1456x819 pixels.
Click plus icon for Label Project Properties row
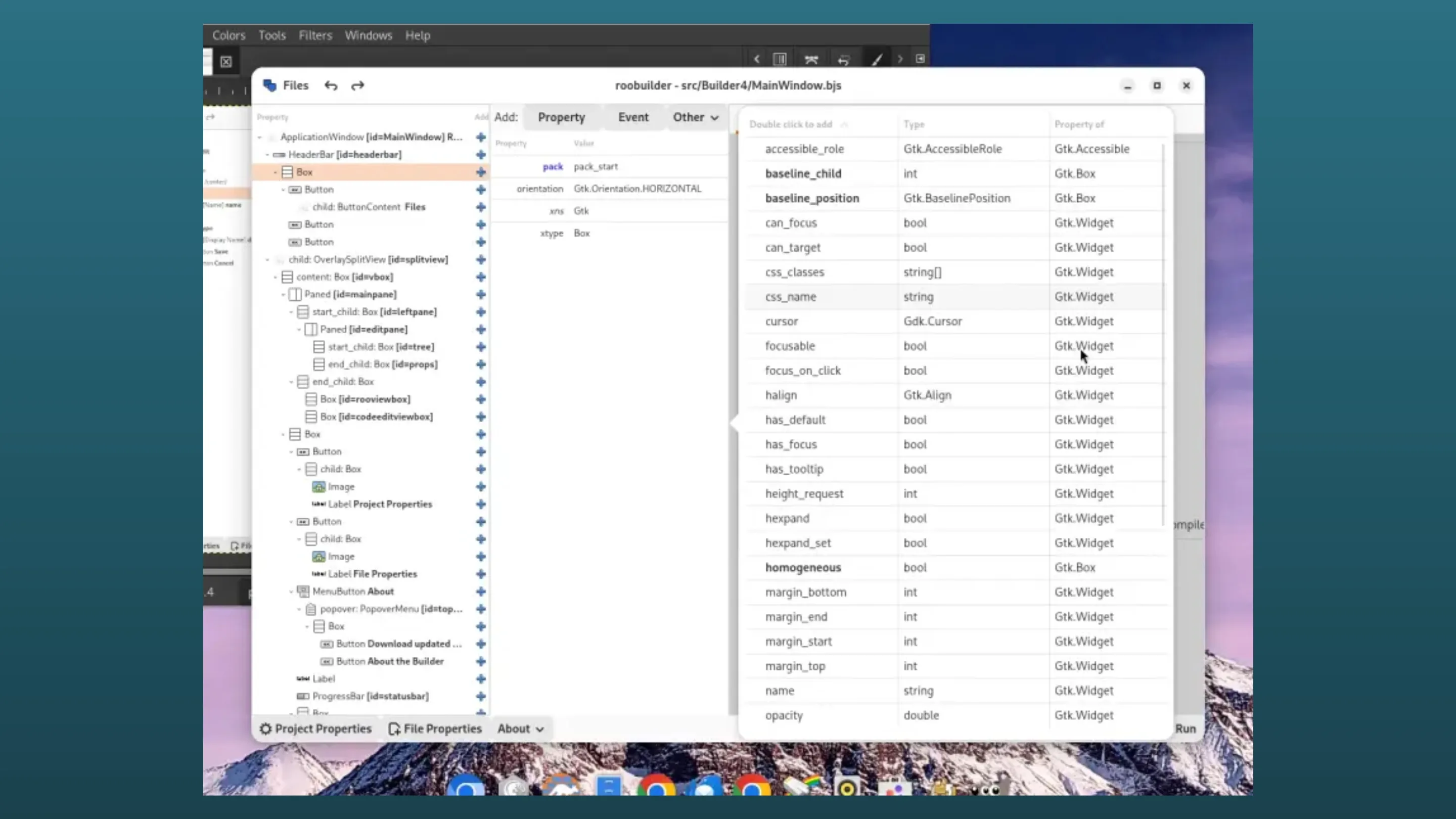[481, 504]
